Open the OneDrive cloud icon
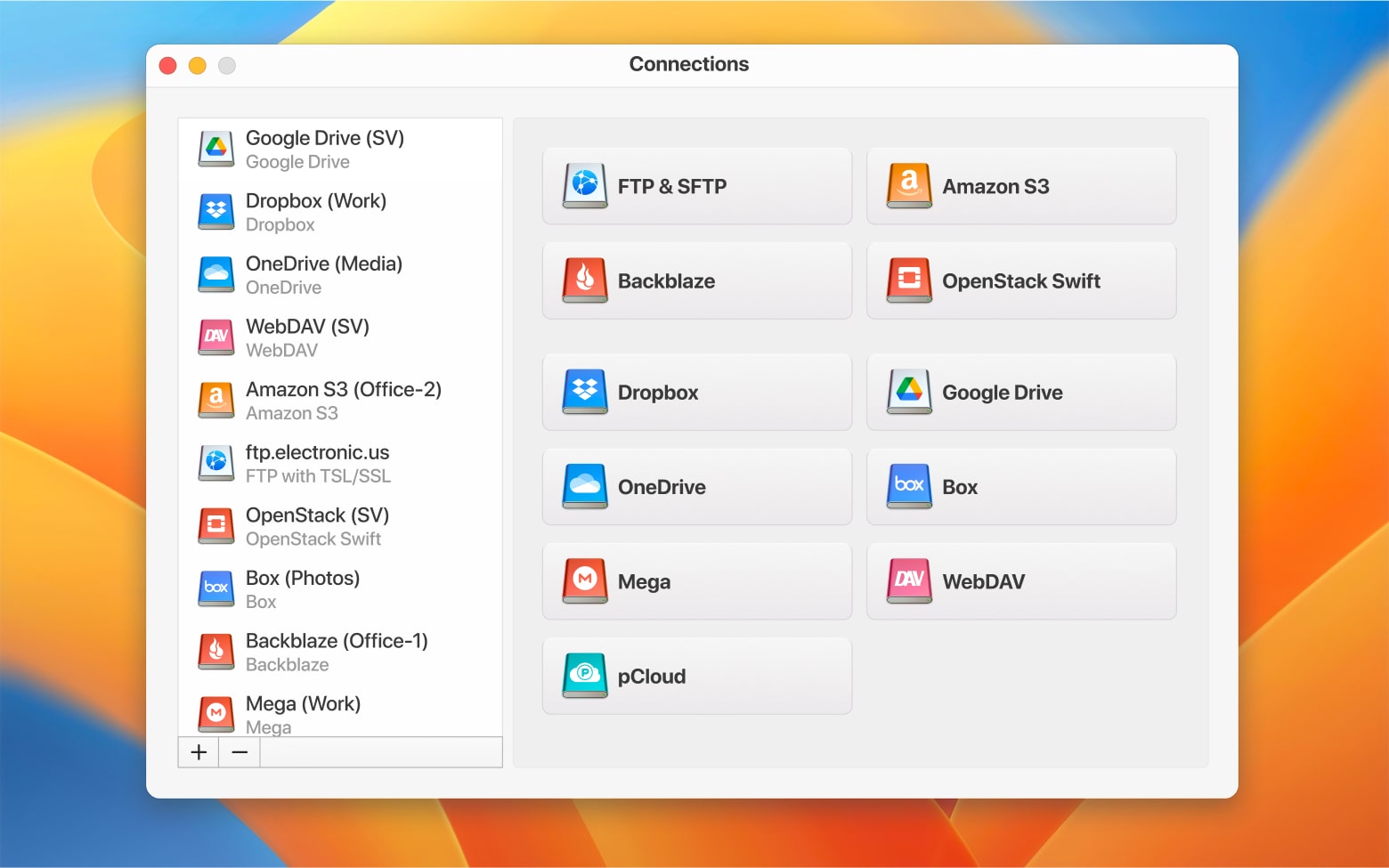This screenshot has height=868, width=1389. (583, 486)
